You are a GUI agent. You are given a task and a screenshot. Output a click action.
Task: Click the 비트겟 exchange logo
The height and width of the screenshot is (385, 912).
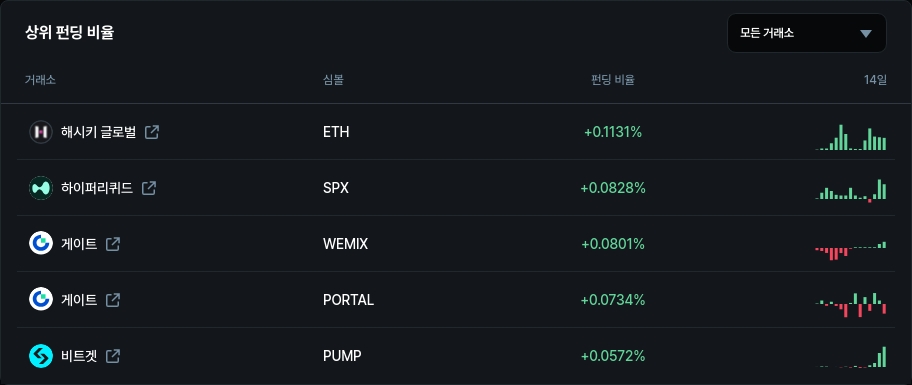pos(41,355)
